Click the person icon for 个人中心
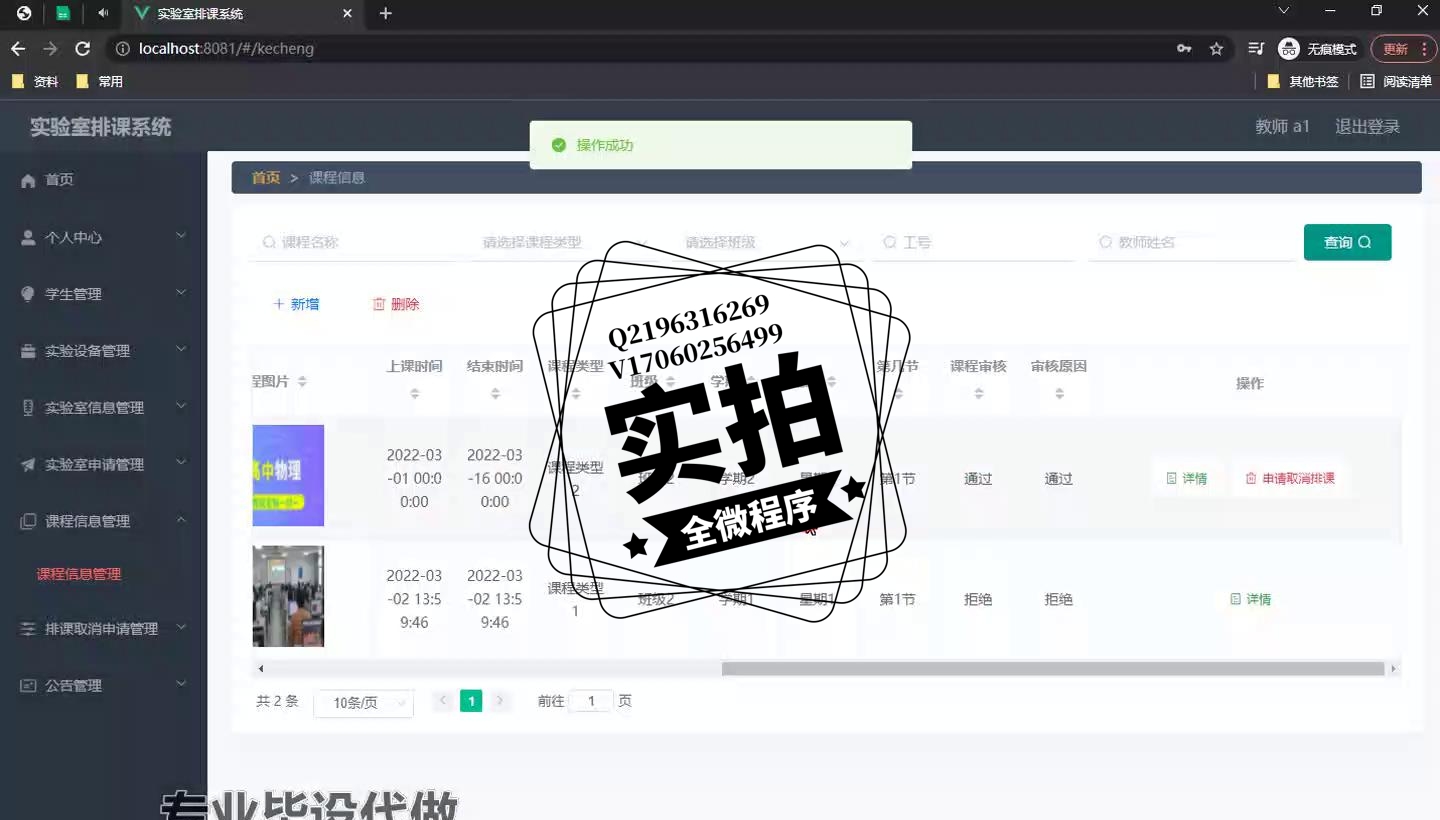The width and height of the screenshot is (1440, 820). tap(28, 238)
